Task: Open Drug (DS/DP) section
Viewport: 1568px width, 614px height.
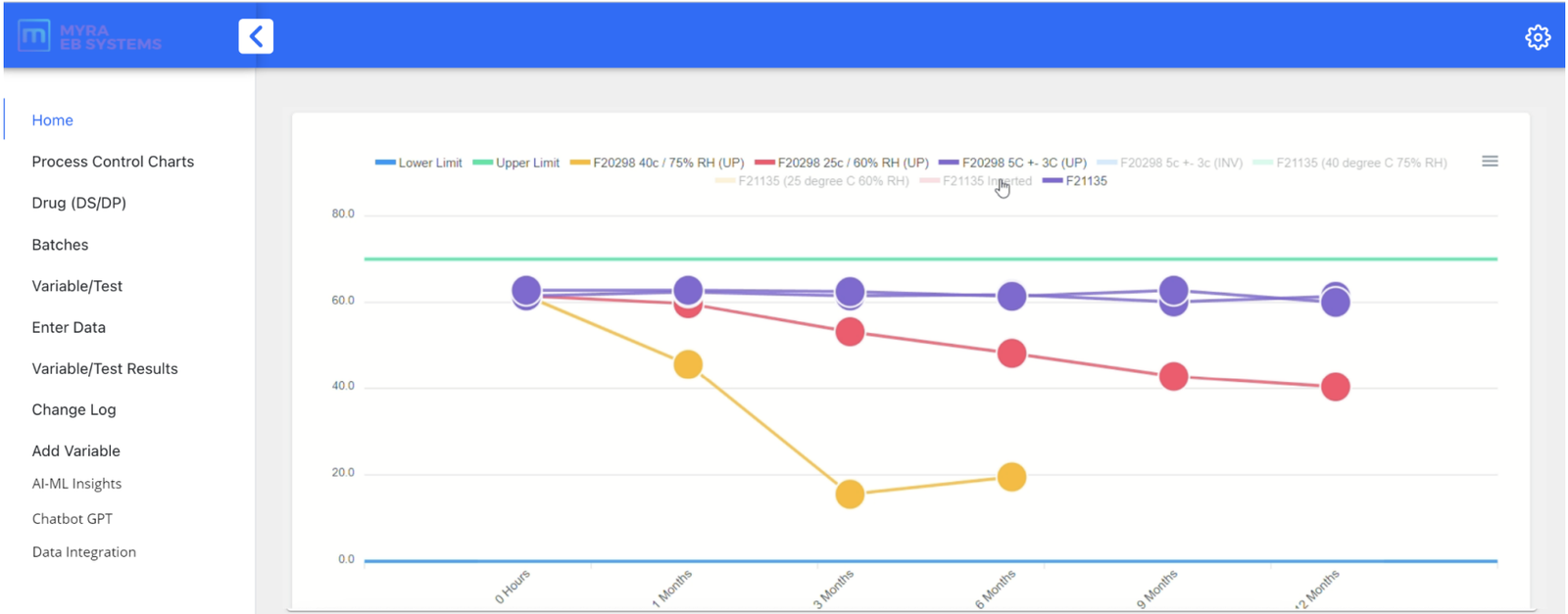Action: tap(79, 203)
